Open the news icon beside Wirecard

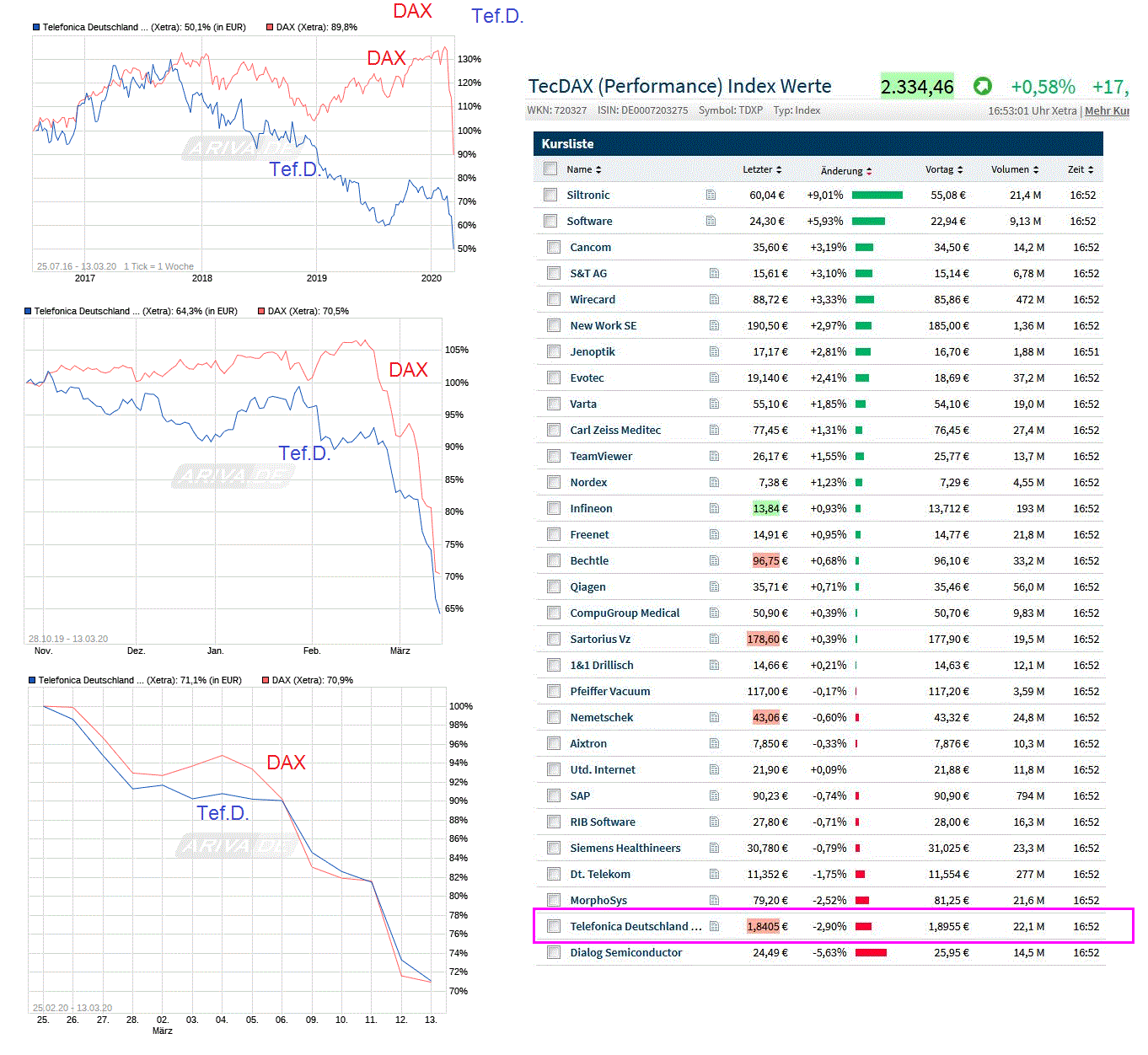tap(714, 299)
